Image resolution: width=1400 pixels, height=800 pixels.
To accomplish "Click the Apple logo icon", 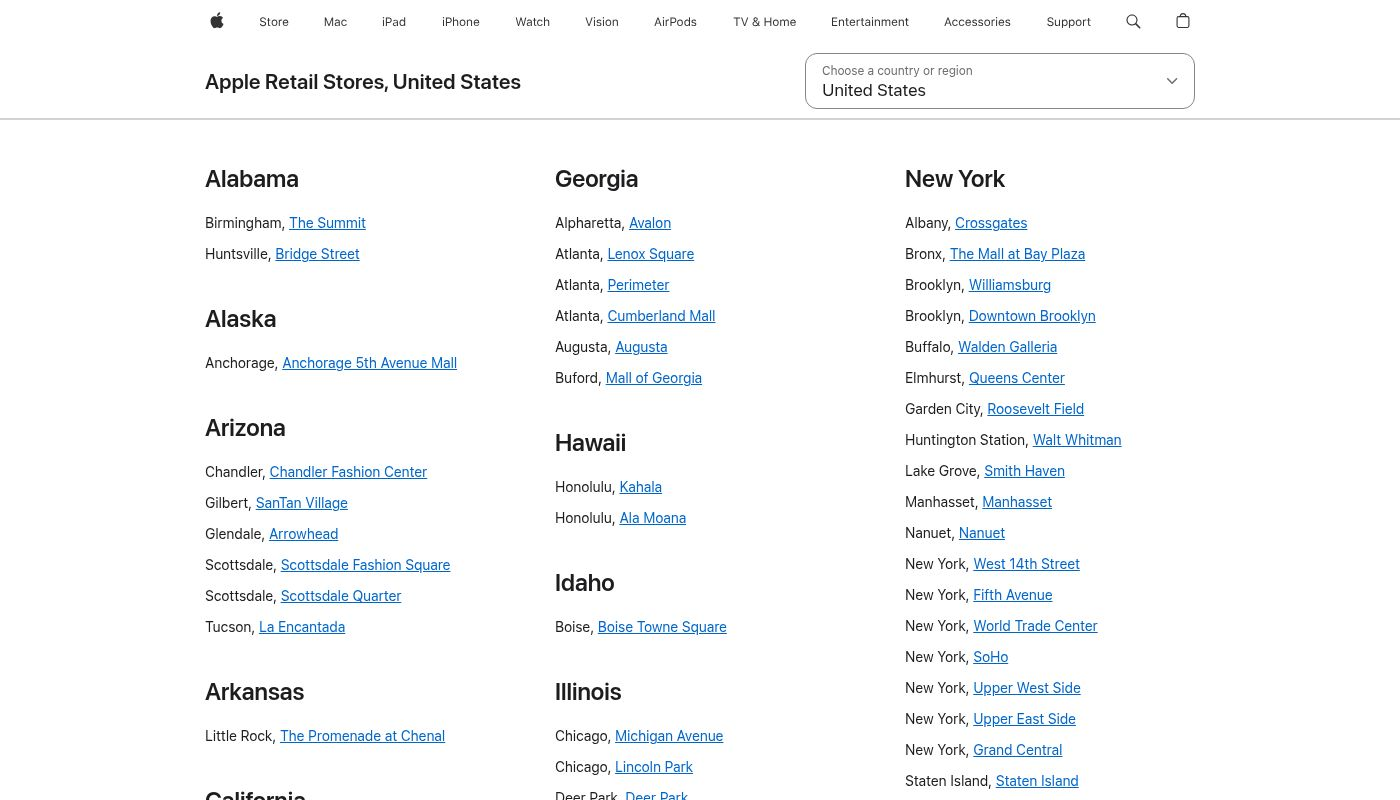I will [217, 21].
